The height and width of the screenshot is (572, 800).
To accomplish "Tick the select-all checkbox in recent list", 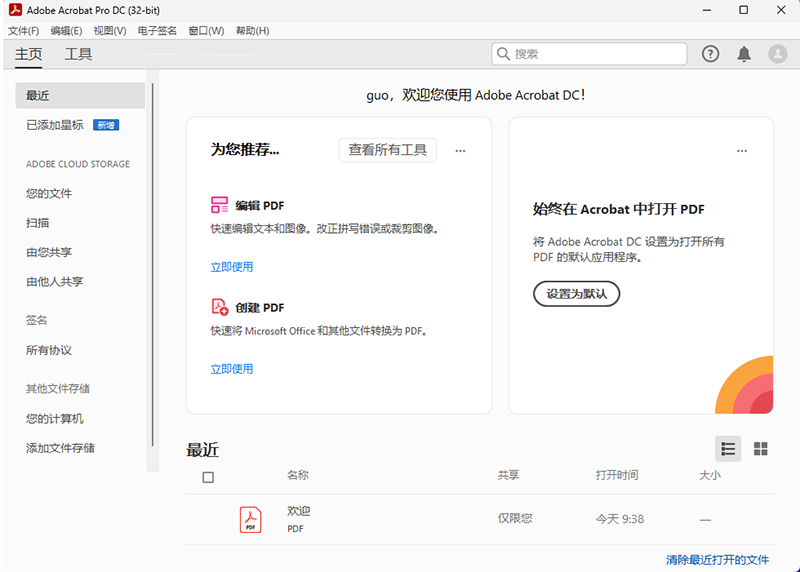I will coord(208,477).
